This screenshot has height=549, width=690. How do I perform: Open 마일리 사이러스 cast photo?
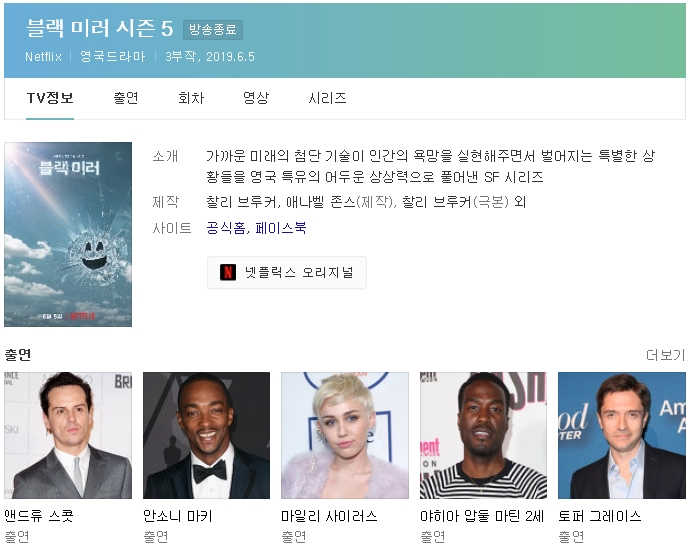[345, 436]
